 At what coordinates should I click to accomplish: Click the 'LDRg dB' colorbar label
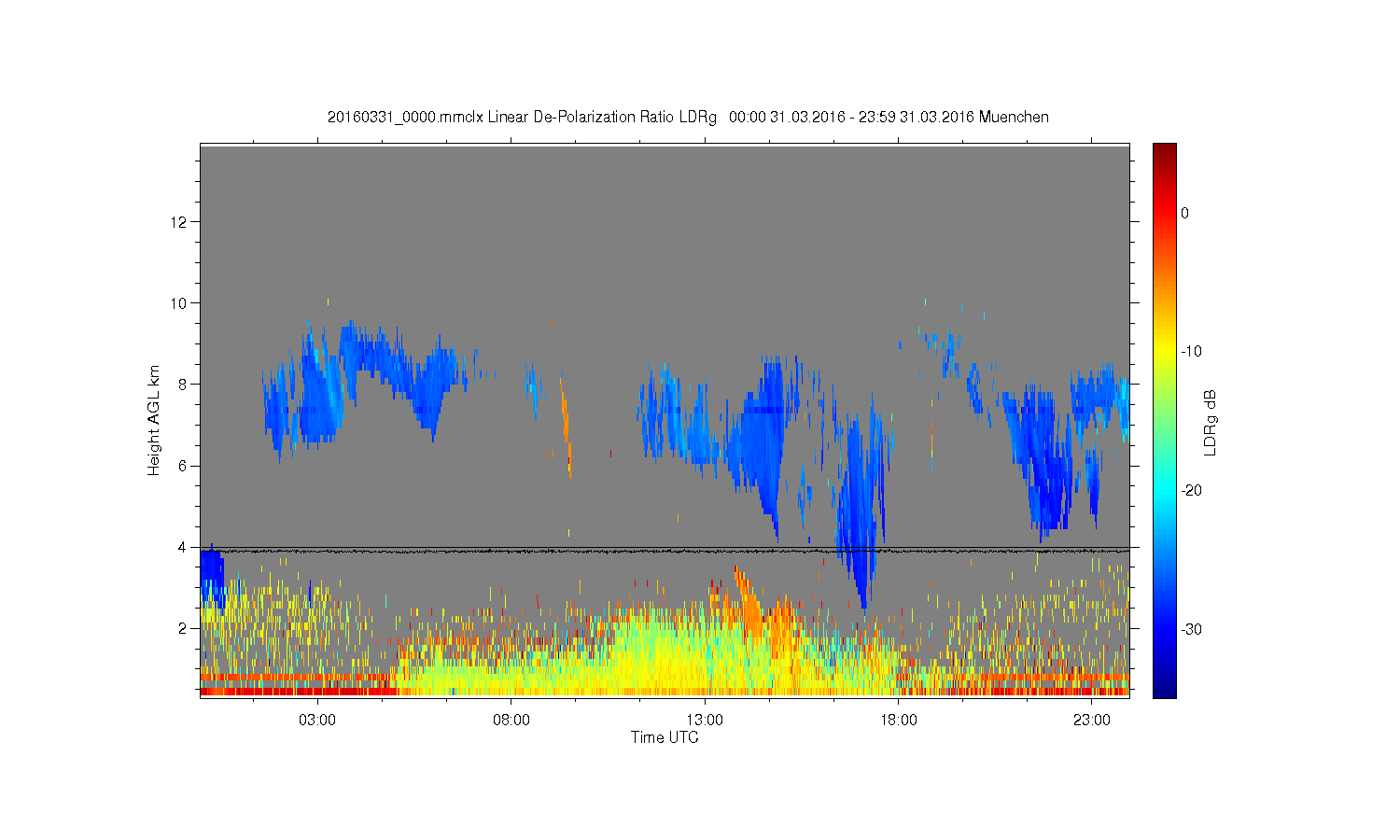(x=1211, y=422)
